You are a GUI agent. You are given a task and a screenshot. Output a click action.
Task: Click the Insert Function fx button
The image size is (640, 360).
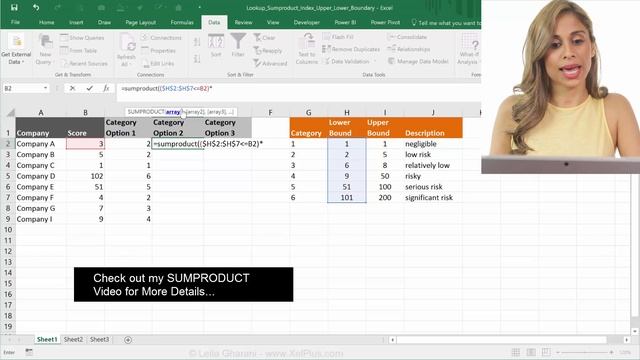pyautogui.click(x=106, y=88)
